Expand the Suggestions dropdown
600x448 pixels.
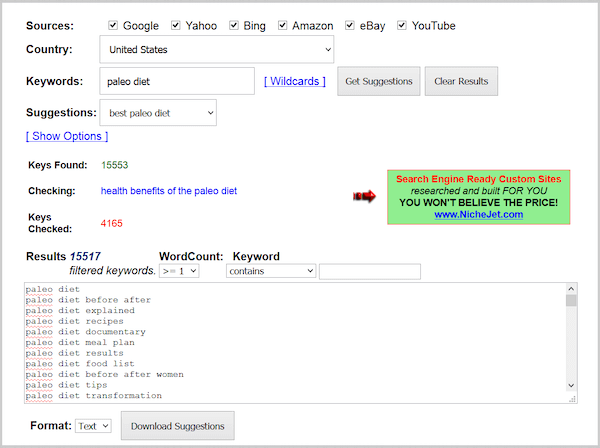click(x=157, y=113)
